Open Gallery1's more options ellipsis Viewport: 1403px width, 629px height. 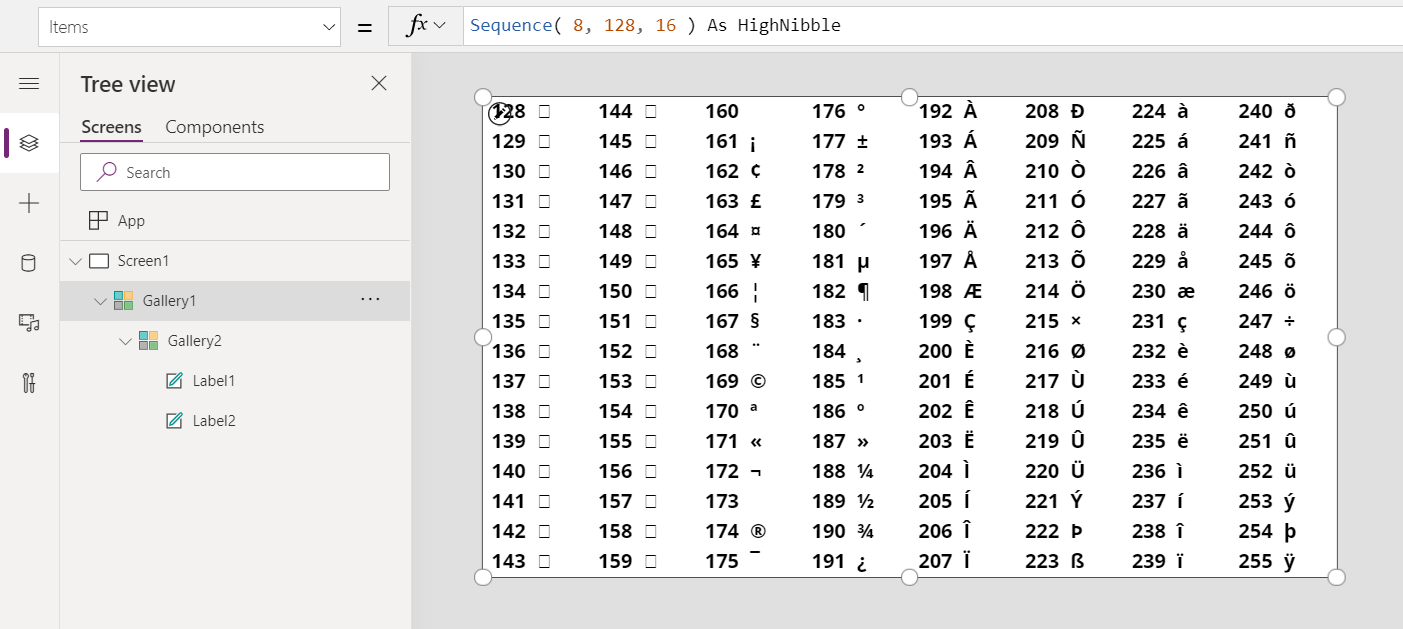coord(370,299)
